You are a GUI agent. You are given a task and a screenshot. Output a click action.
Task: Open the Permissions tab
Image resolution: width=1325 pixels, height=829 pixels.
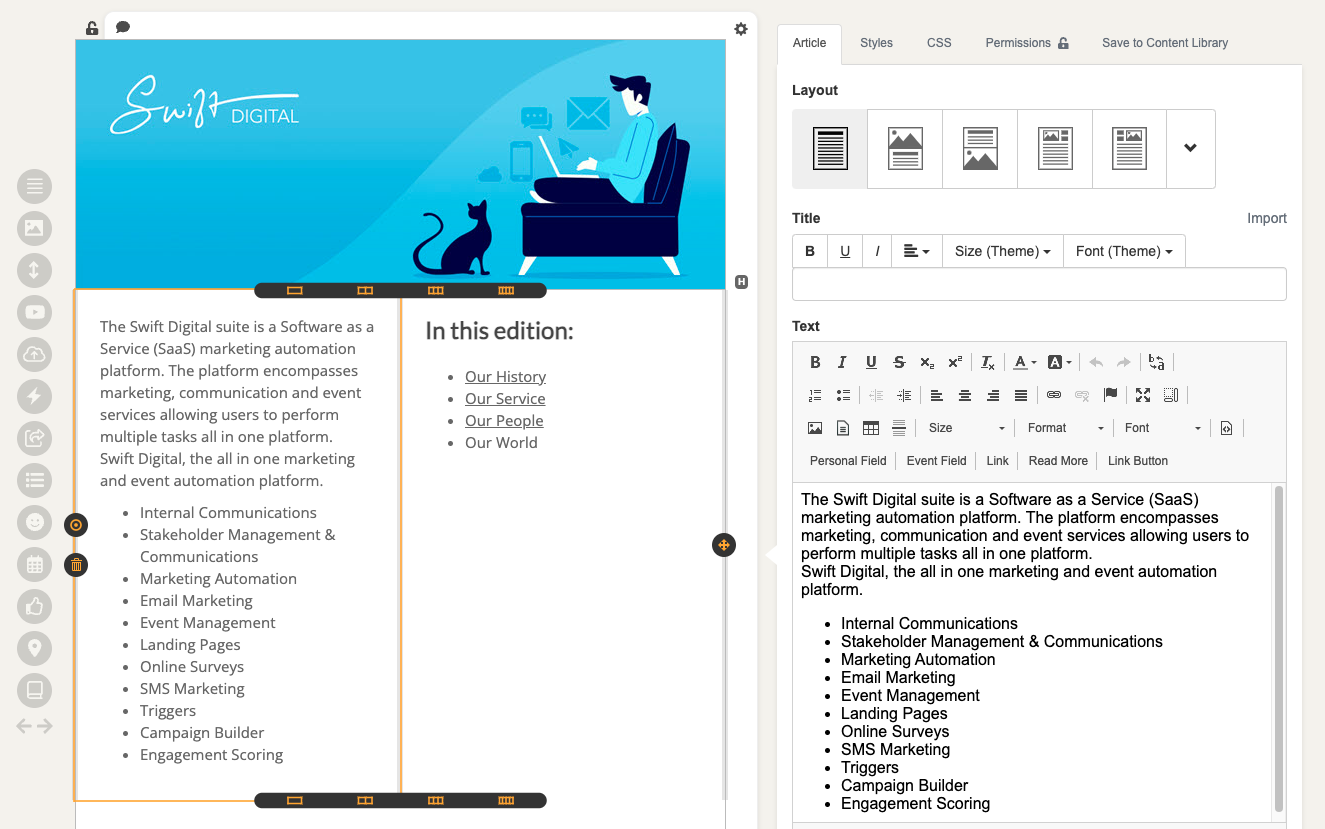[x=1027, y=43]
